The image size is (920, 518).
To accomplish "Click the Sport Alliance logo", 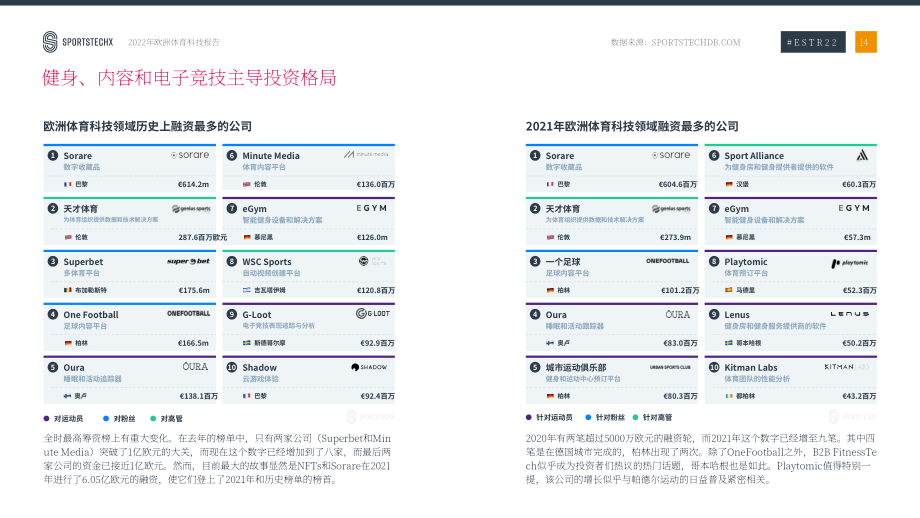I will [x=862, y=155].
